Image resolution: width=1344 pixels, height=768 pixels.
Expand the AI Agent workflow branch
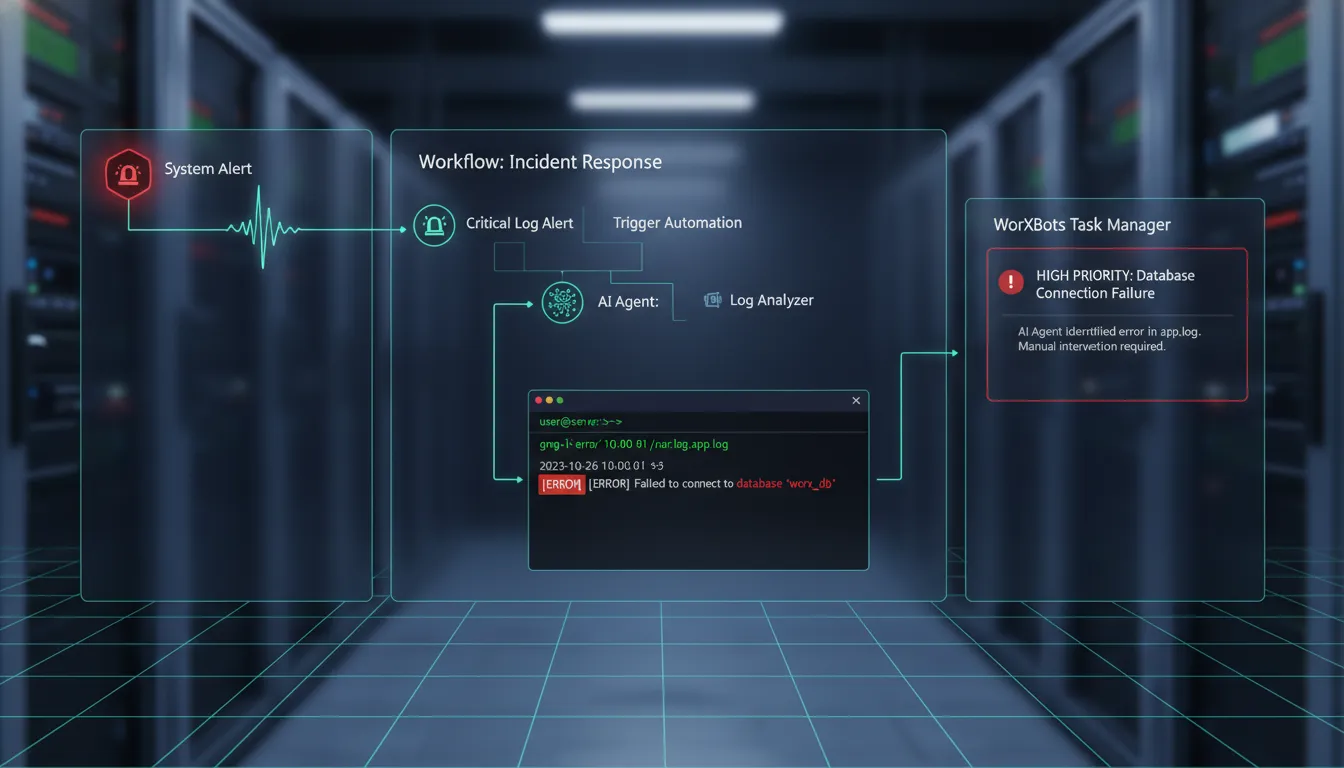[628, 301]
